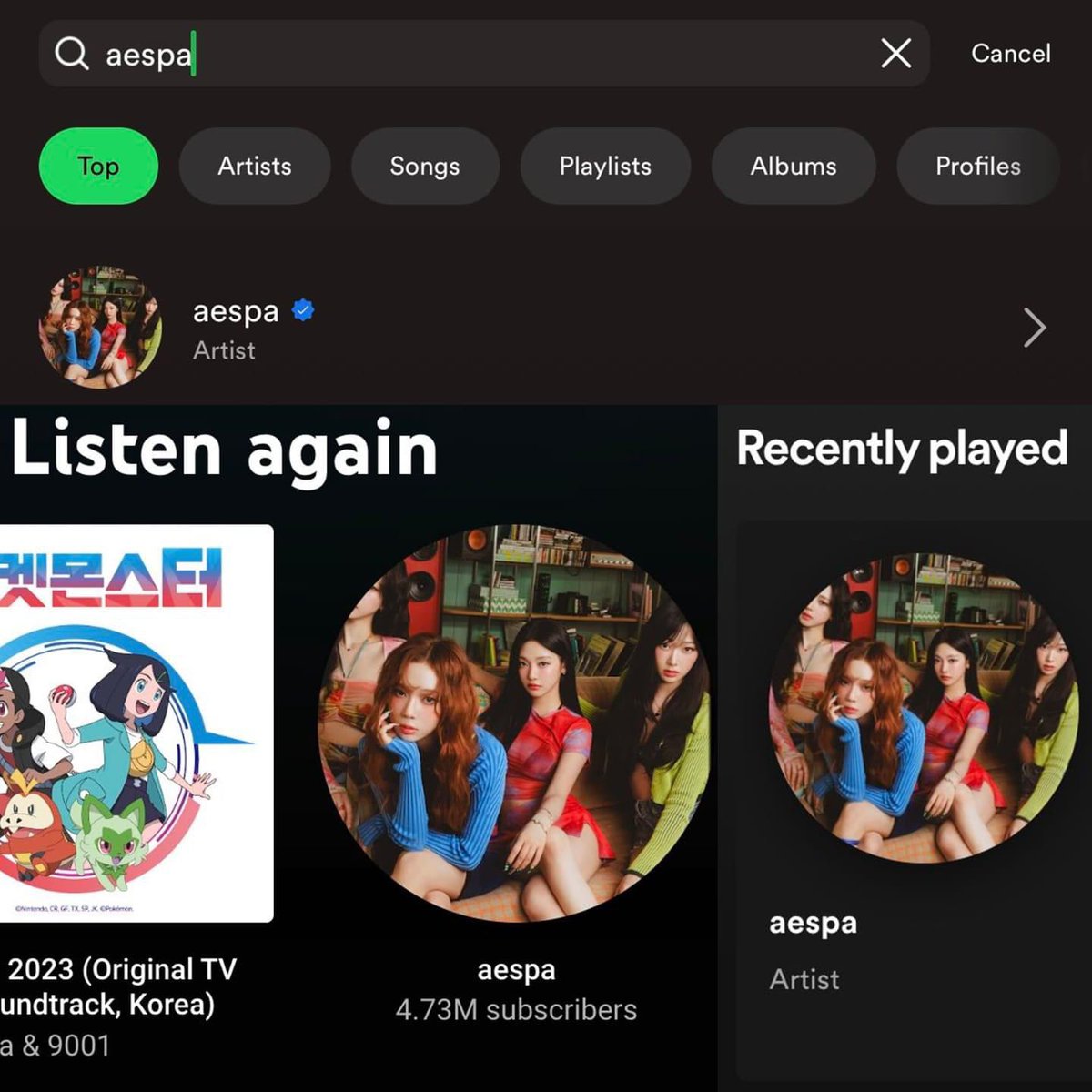Click the 2023 Original TV soundtrack title
Viewport: 1092px width, 1092px height.
pos(118,986)
